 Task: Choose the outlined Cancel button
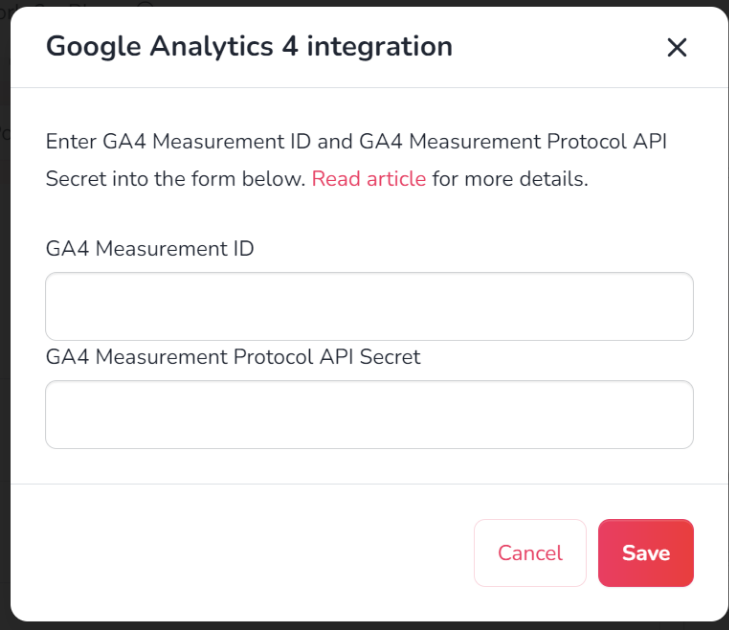click(x=530, y=553)
